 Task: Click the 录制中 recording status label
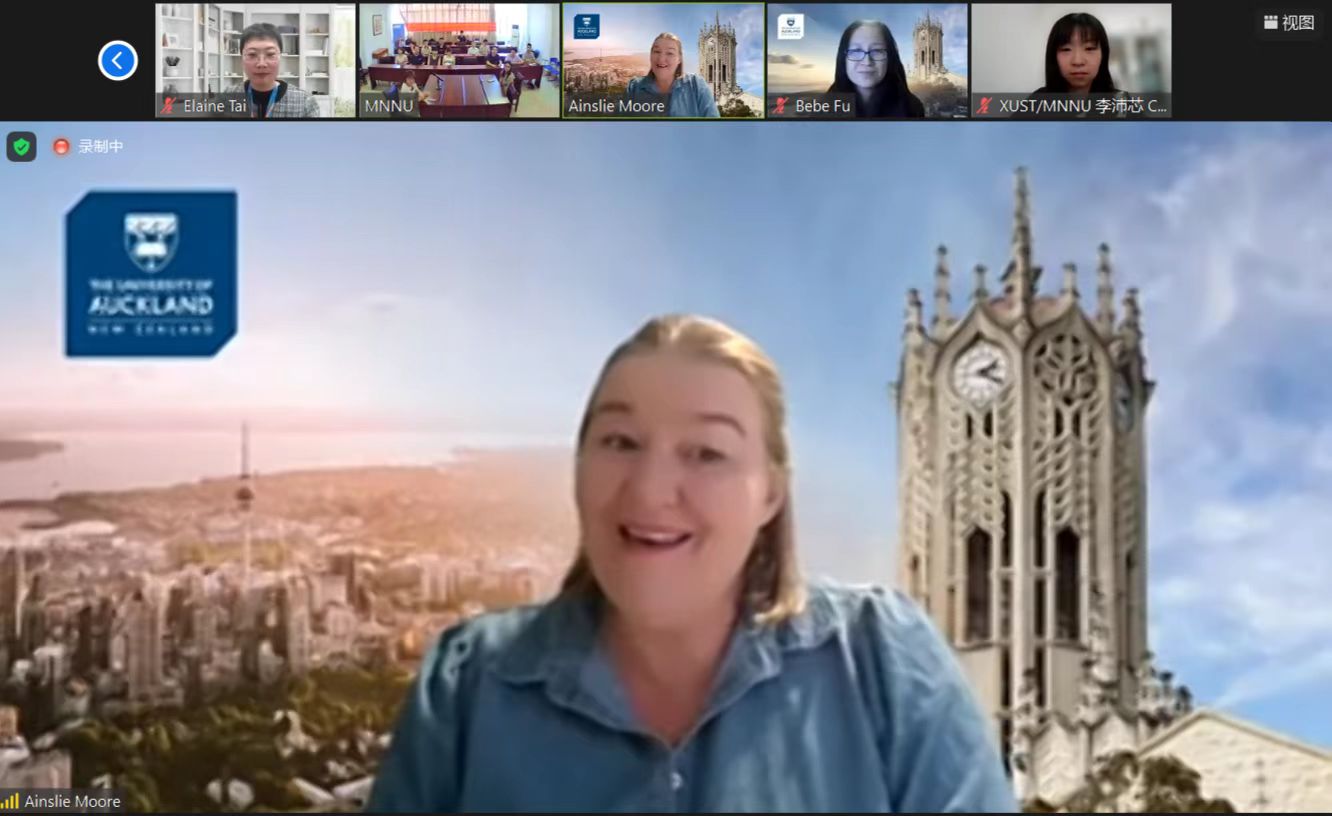click(x=101, y=147)
